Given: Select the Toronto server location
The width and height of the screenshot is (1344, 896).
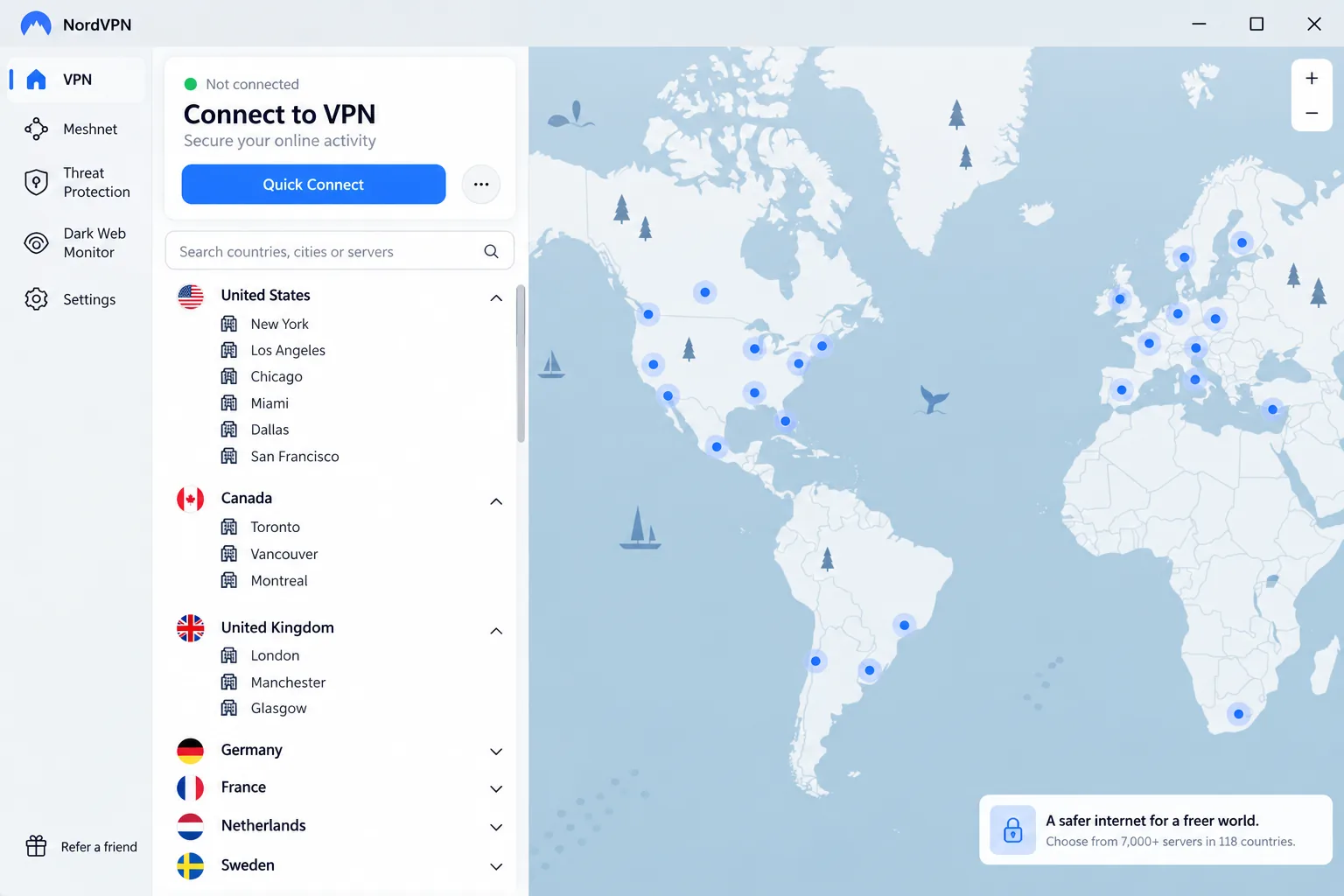Looking at the screenshot, I should coord(275,527).
